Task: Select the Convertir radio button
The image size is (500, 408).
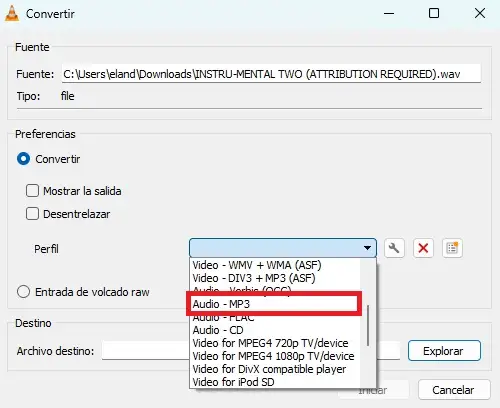Action: pos(24,159)
